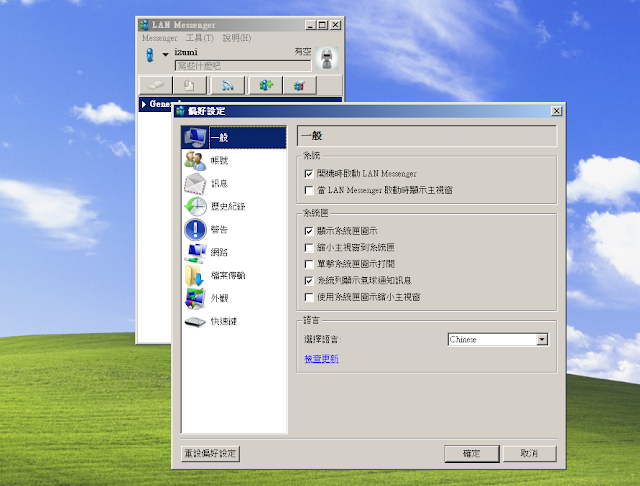Viewport: 640px width, 486px height.
Task: Open the 警告 (Alerts) exclamation icon
Action: click(x=195, y=229)
